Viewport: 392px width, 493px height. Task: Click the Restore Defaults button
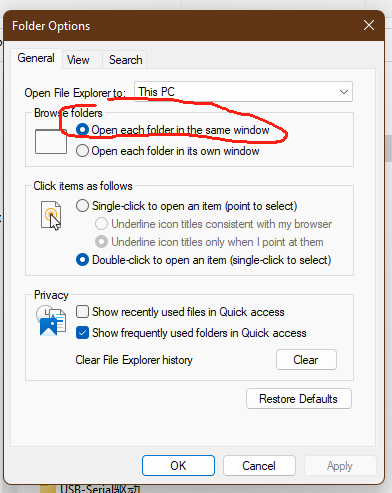click(299, 399)
